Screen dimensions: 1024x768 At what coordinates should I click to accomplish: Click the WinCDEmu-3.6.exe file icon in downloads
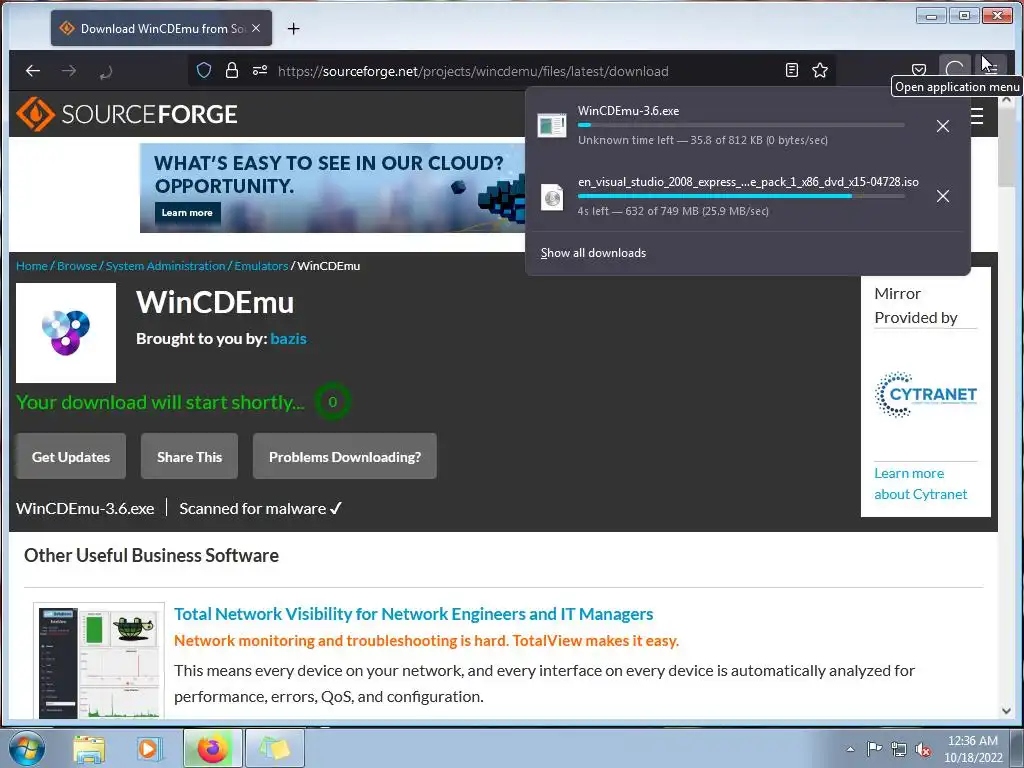pyautogui.click(x=552, y=125)
